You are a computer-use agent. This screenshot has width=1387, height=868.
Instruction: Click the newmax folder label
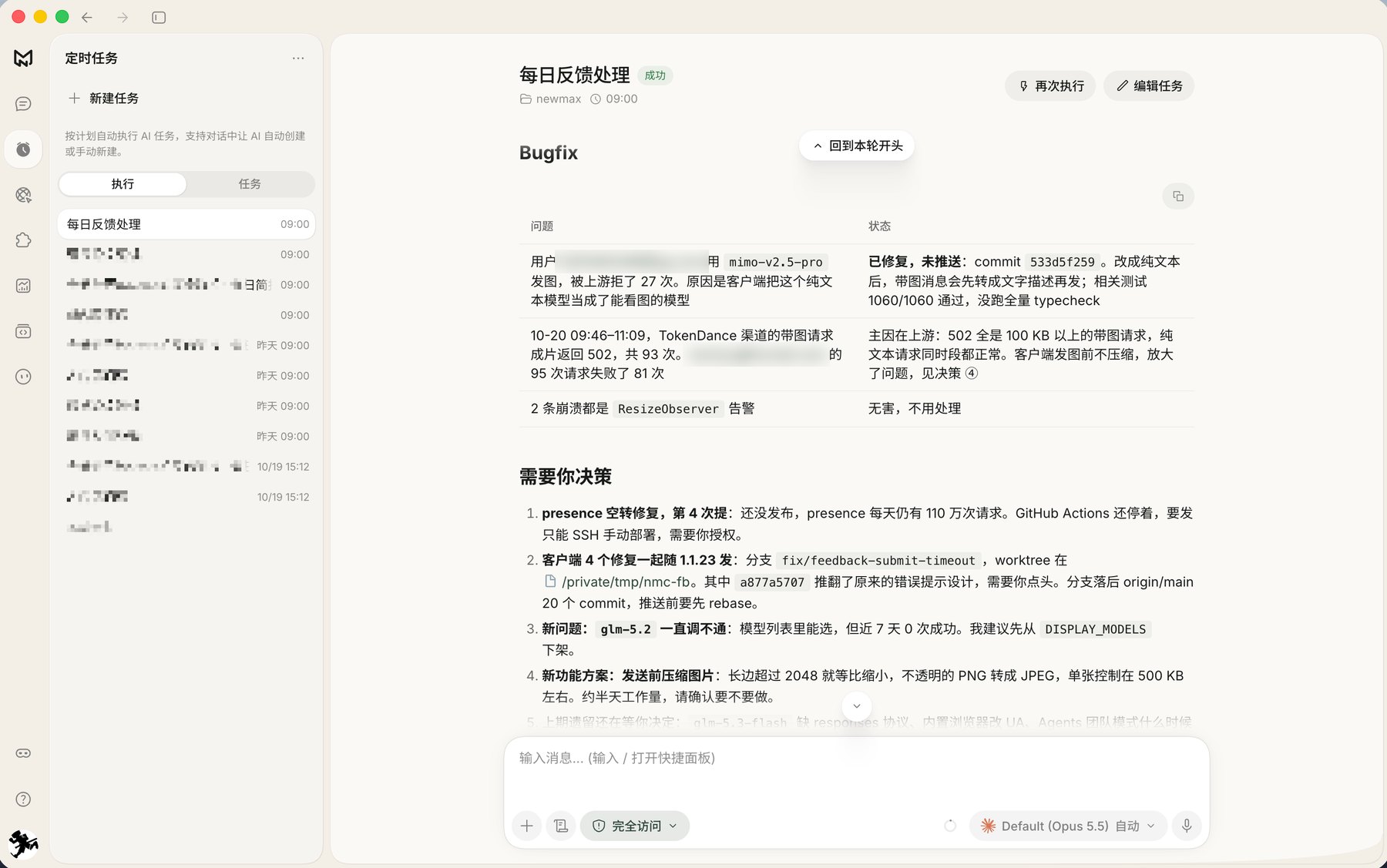tap(550, 99)
